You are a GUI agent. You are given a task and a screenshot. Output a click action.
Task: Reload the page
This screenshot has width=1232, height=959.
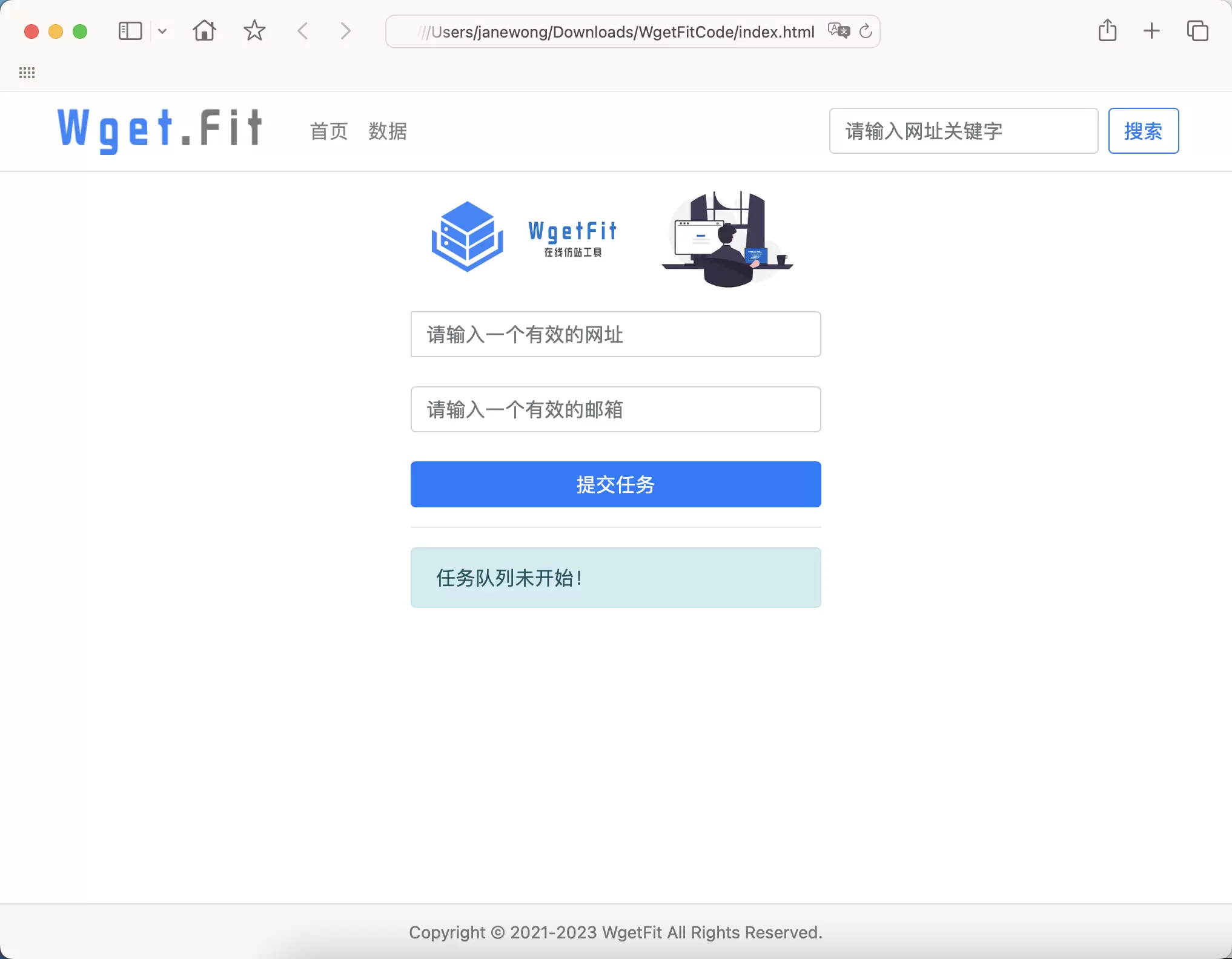(x=866, y=31)
